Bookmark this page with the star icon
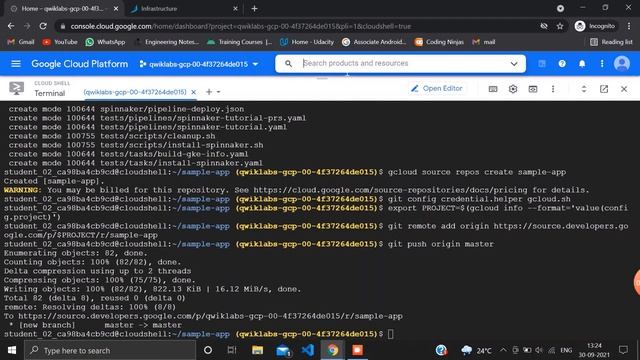The height and width of the screenshot is (360, 640). (560, 26)
